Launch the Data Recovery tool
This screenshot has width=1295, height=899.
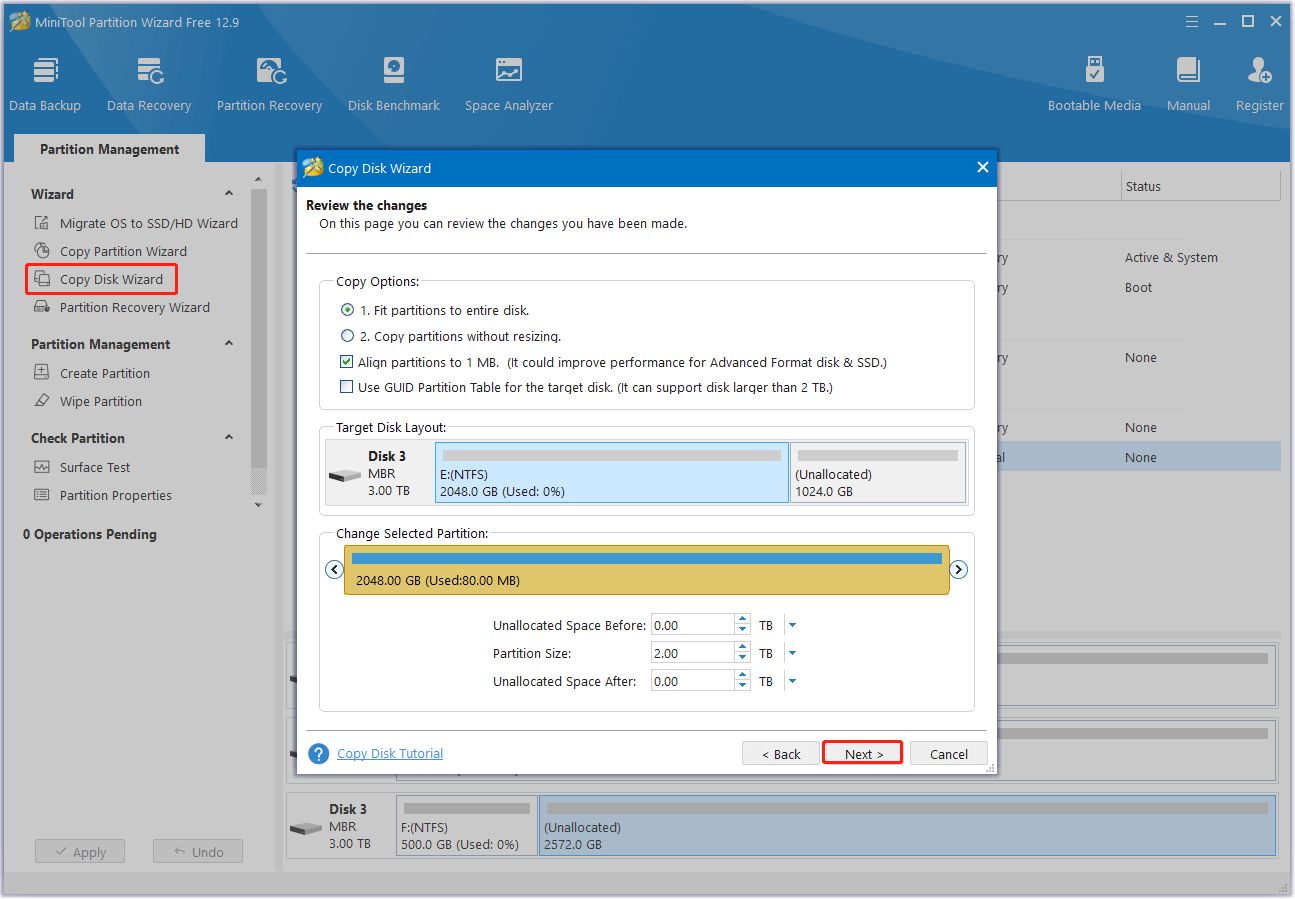click(x=149, y=84)
